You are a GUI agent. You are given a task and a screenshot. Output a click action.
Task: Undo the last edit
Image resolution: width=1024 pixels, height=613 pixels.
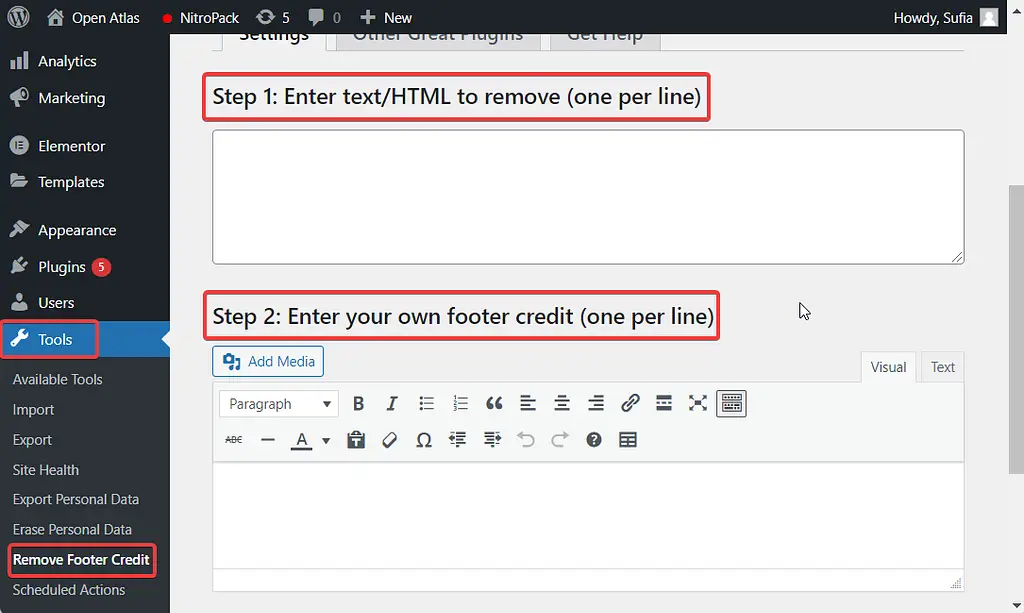coord(526,439)
